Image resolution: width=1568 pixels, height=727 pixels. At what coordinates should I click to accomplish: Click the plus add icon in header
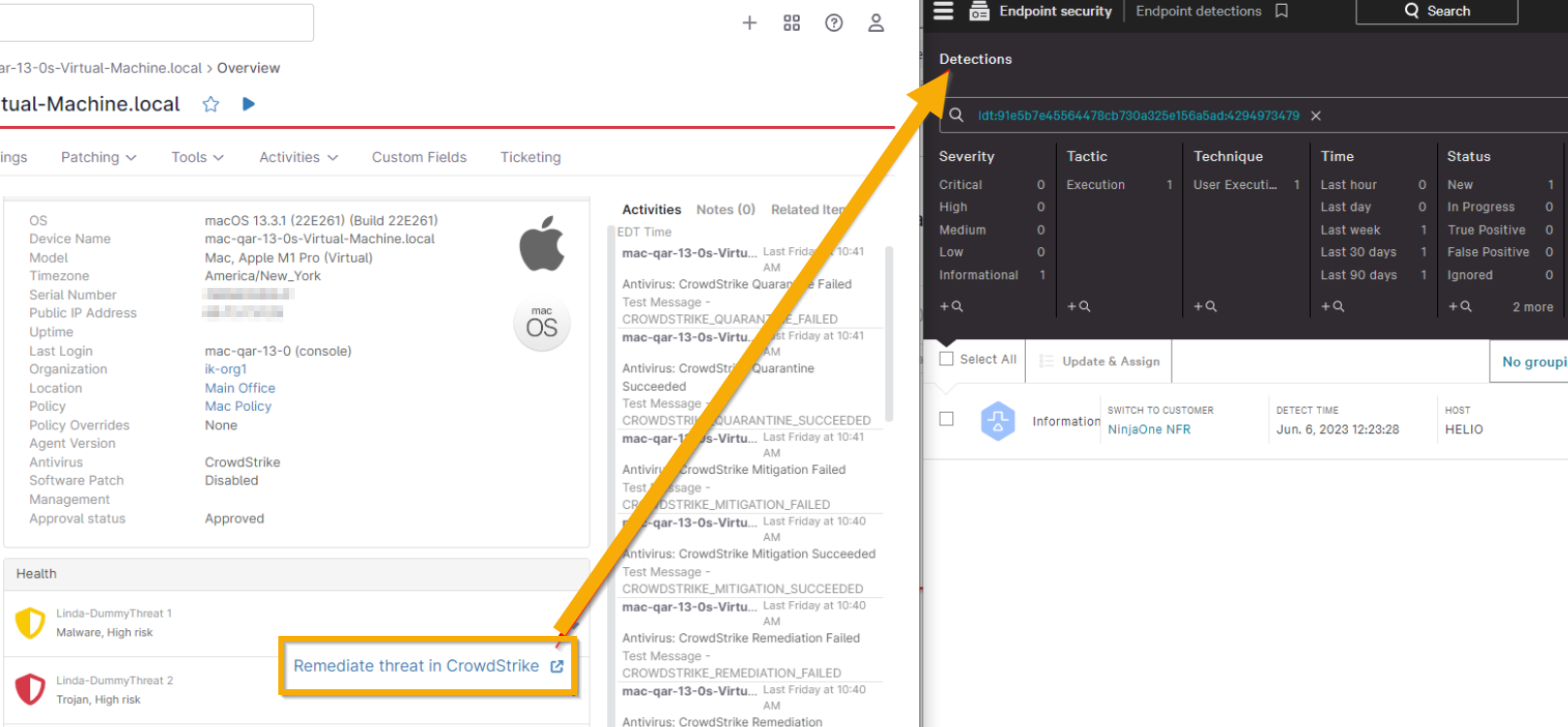[x=750, y=22]
